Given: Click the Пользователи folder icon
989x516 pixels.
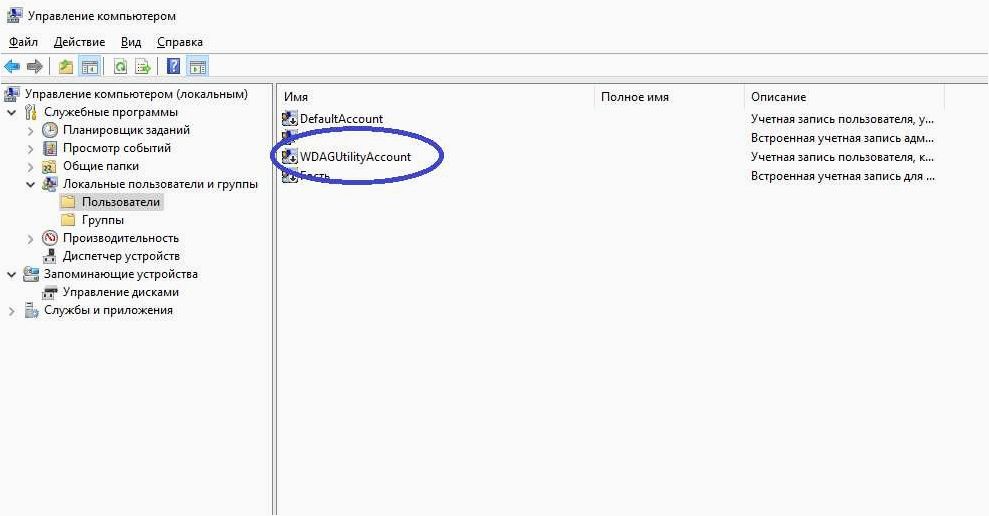Looking at the screenshot, I should click(x=67, y=202).
